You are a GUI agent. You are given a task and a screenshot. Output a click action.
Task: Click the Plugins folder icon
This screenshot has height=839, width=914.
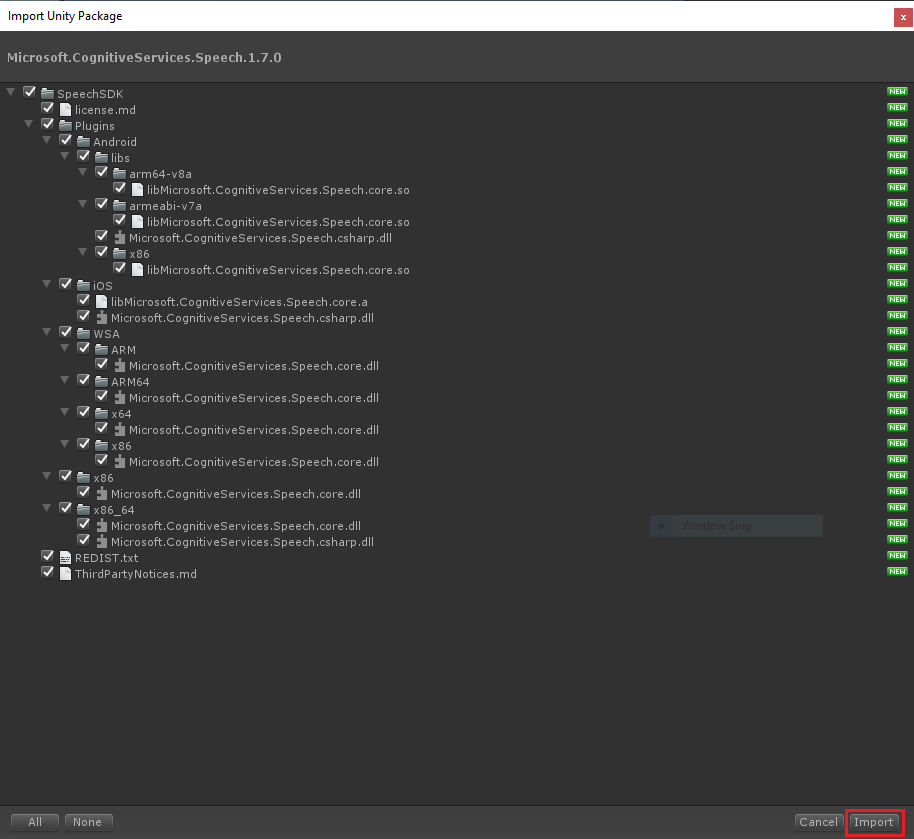(x=65, y=126)
